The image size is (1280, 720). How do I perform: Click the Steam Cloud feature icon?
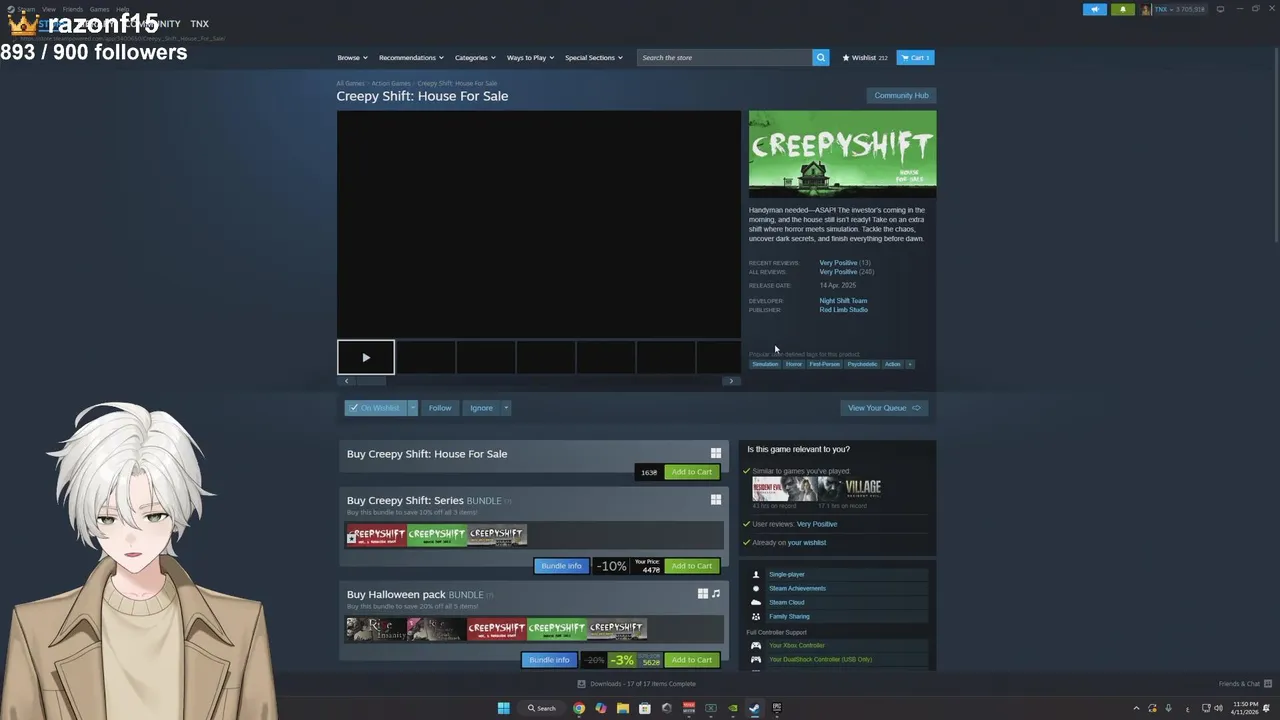click(x=756, y=602)
